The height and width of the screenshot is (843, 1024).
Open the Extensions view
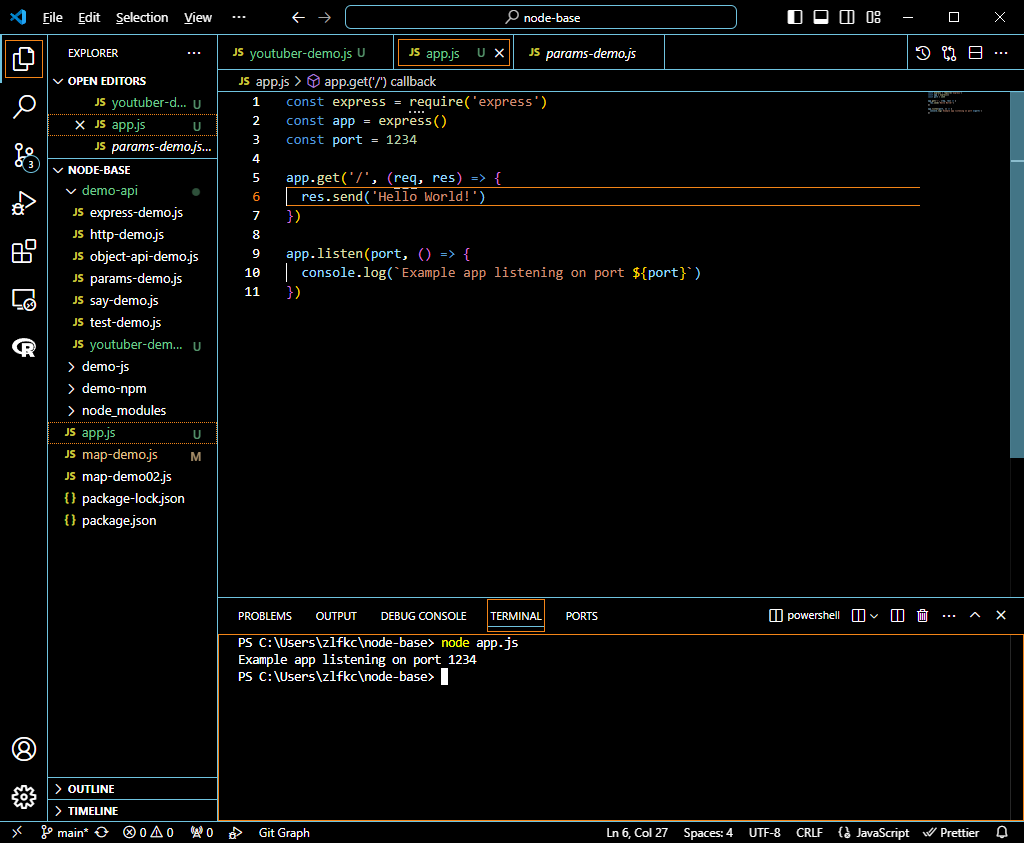(24, 251)
